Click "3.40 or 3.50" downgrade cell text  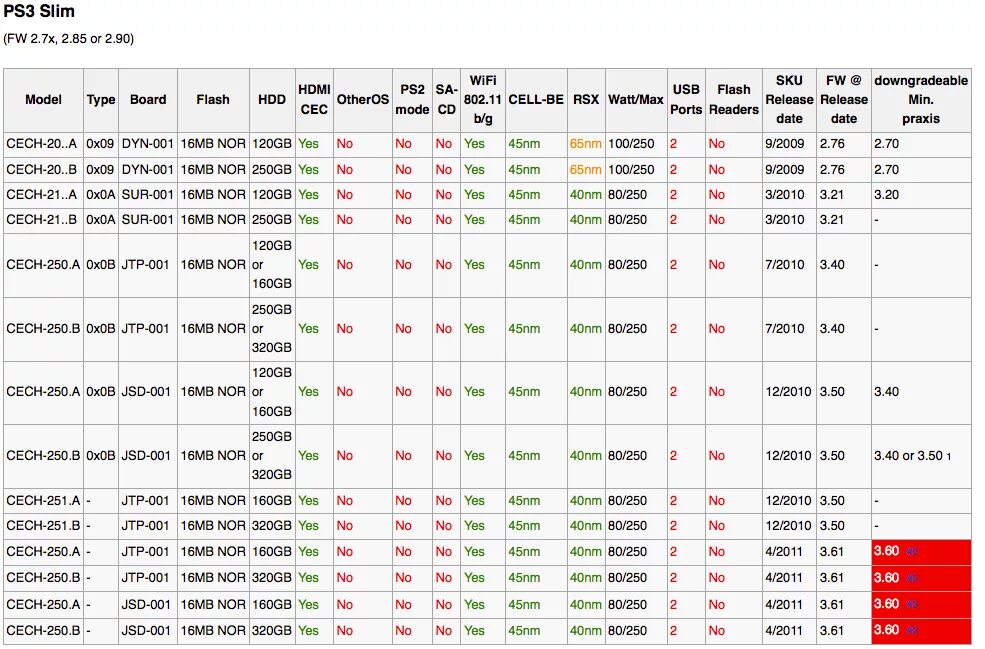[x=908, y=456]
